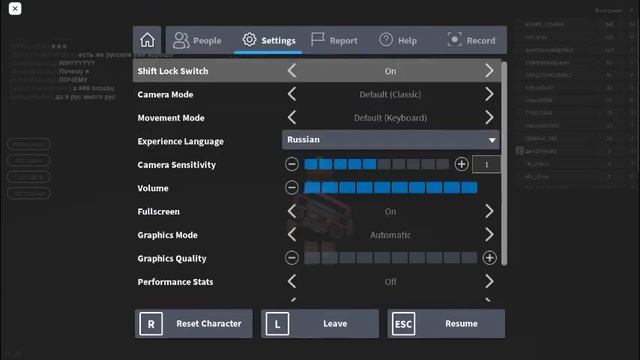Click the settings list vertical scrollbar
640x360 pixels.
coord(504,163)
